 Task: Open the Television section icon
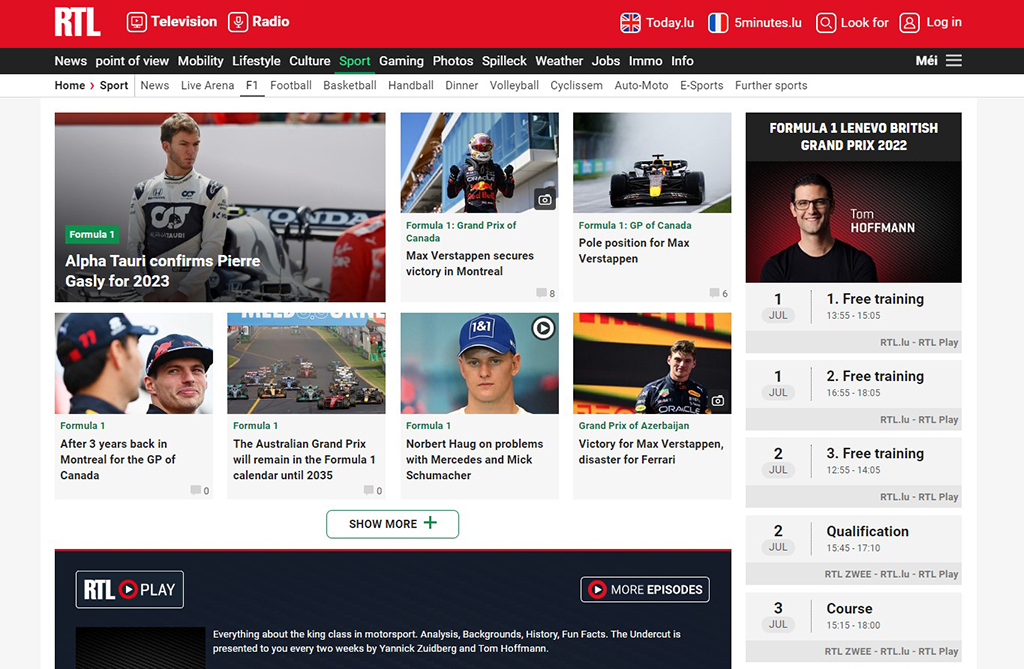tap(136, 22)
